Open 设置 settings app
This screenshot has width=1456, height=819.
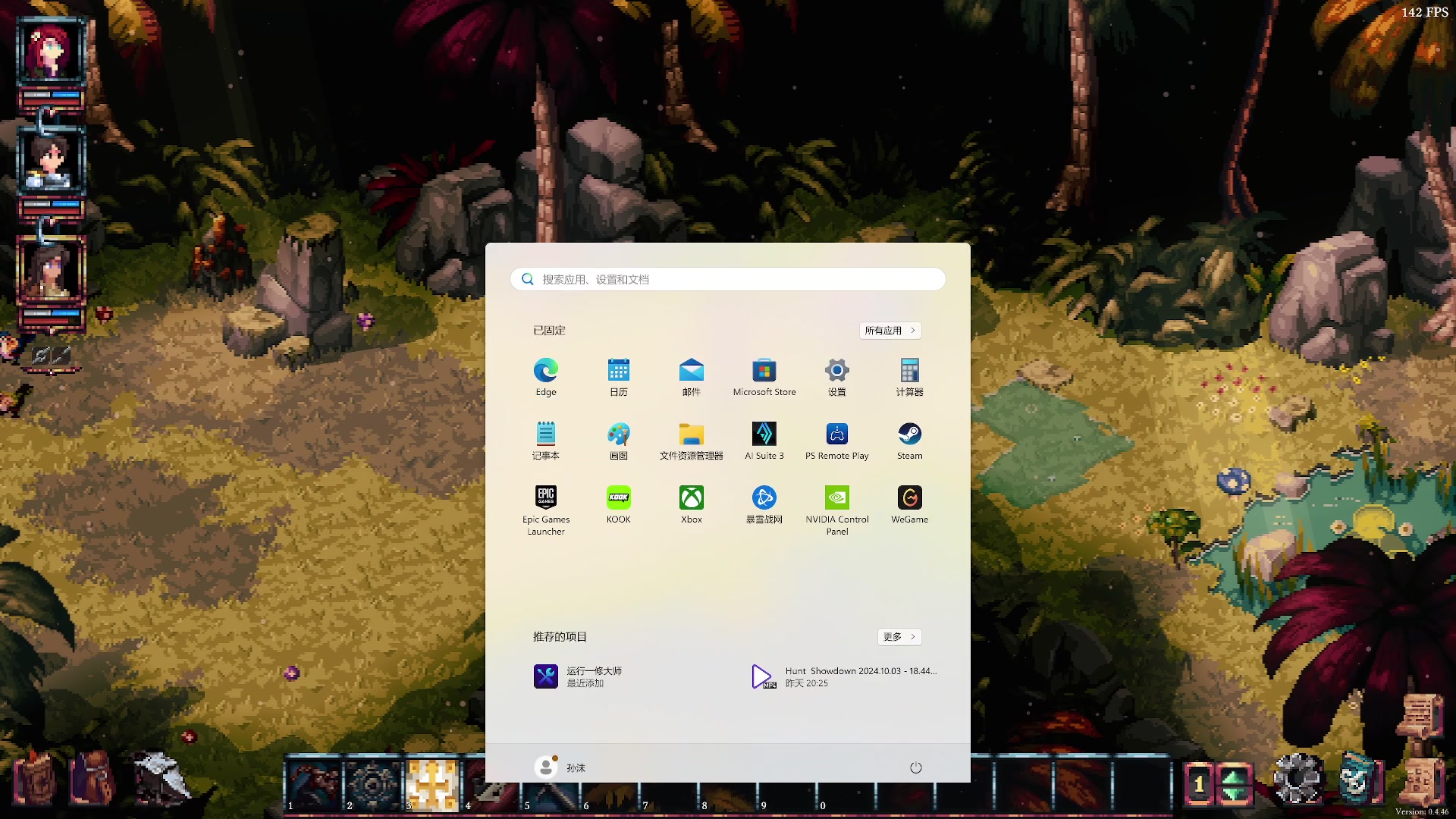837,377
